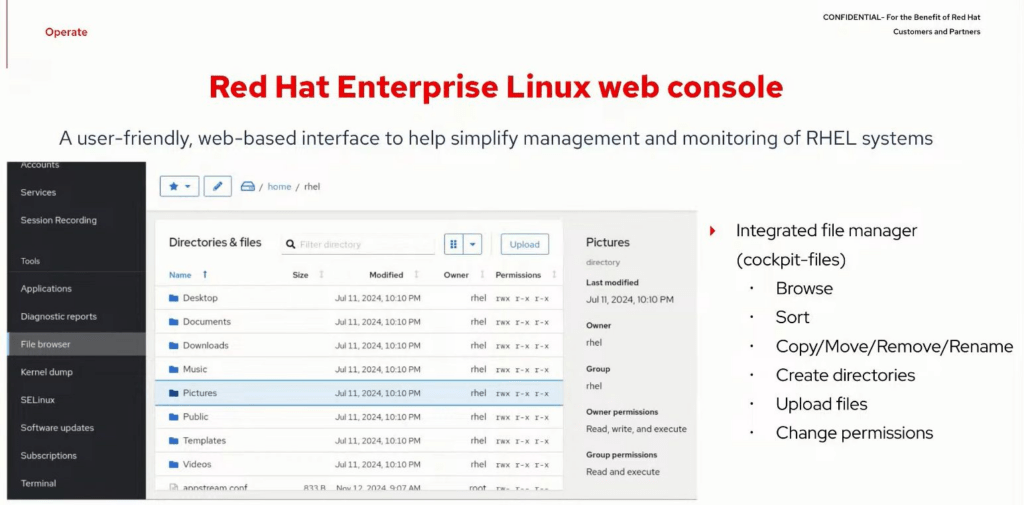Image resolution: width=1024 pixels, height=505 pixels.
Task: Sort by the Owner column
Action: point(456,275)
